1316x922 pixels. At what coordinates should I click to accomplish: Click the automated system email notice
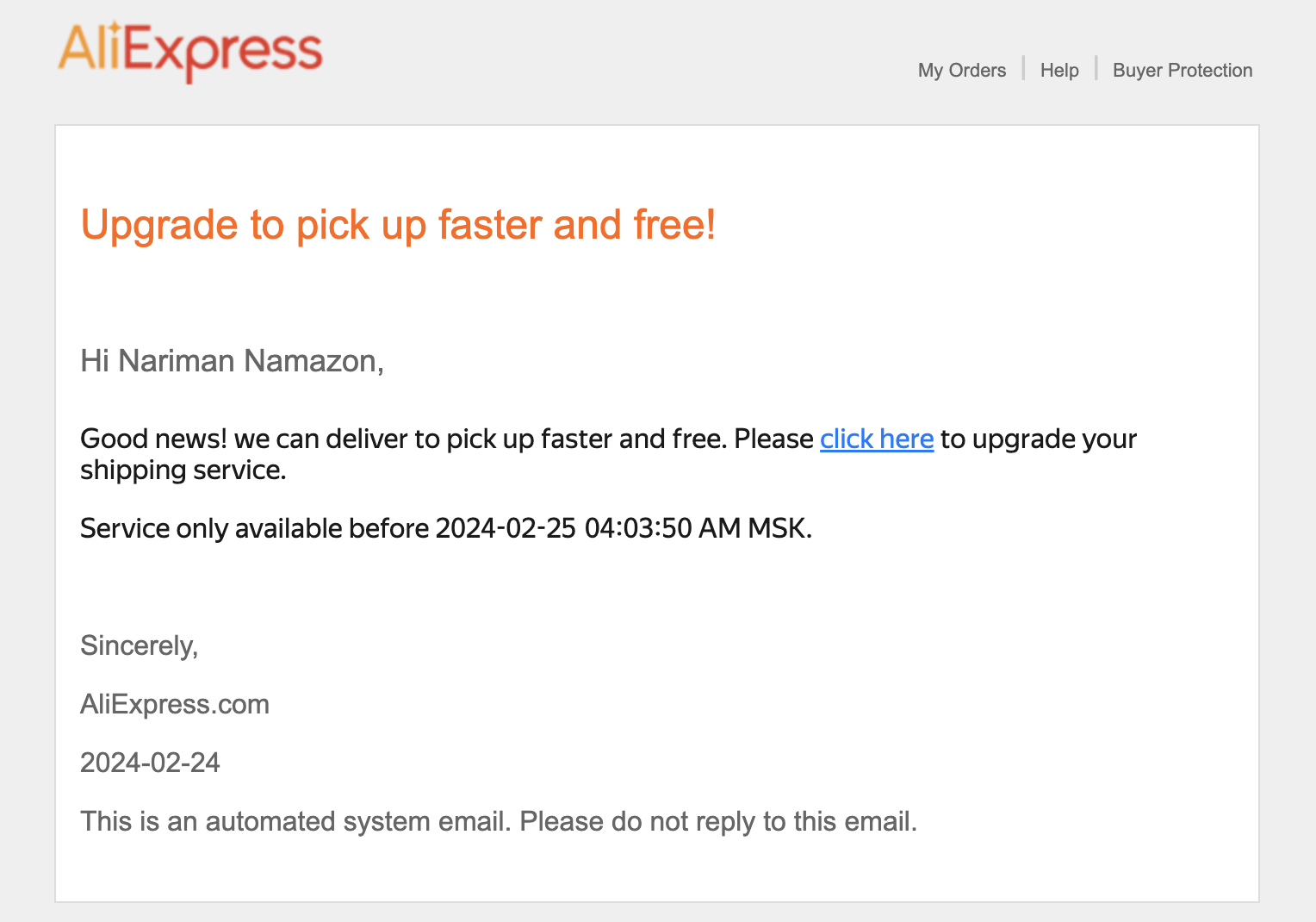(499, 821)
